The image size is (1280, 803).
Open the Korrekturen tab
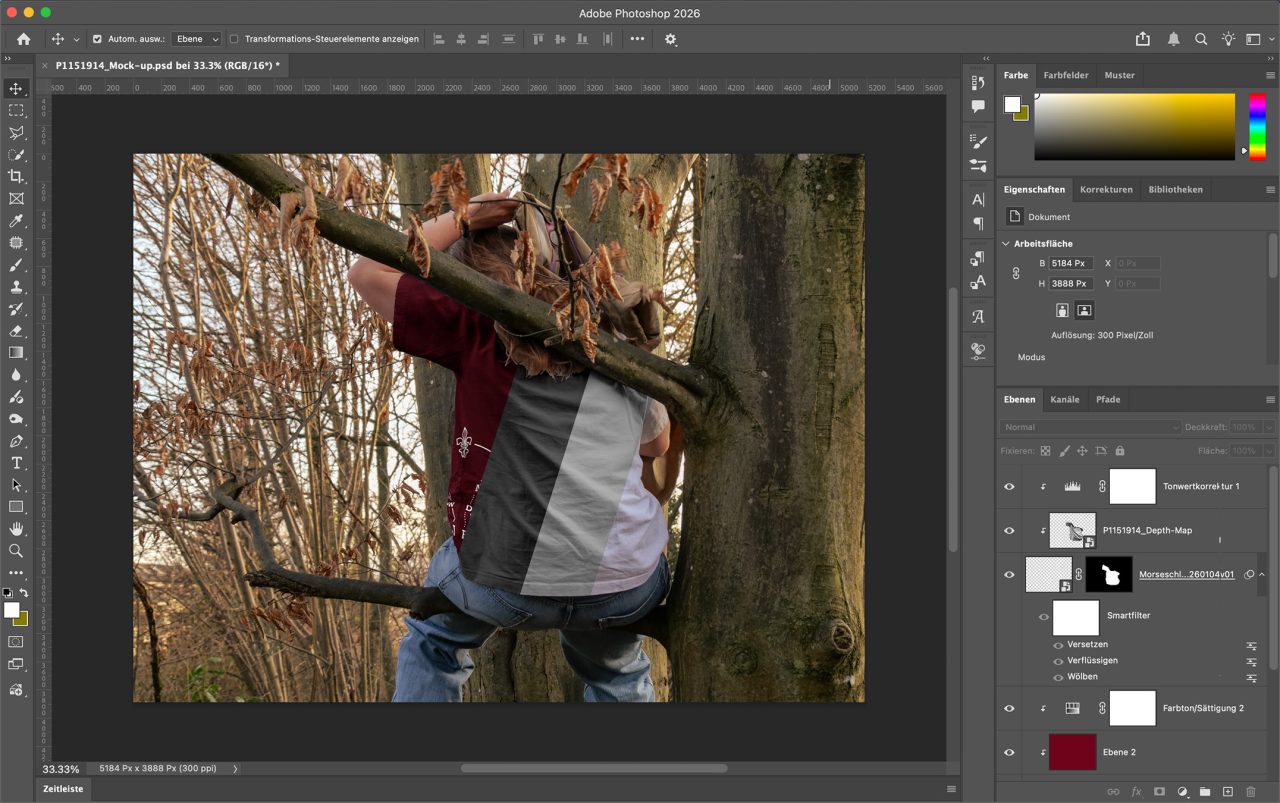(1106, 189)
